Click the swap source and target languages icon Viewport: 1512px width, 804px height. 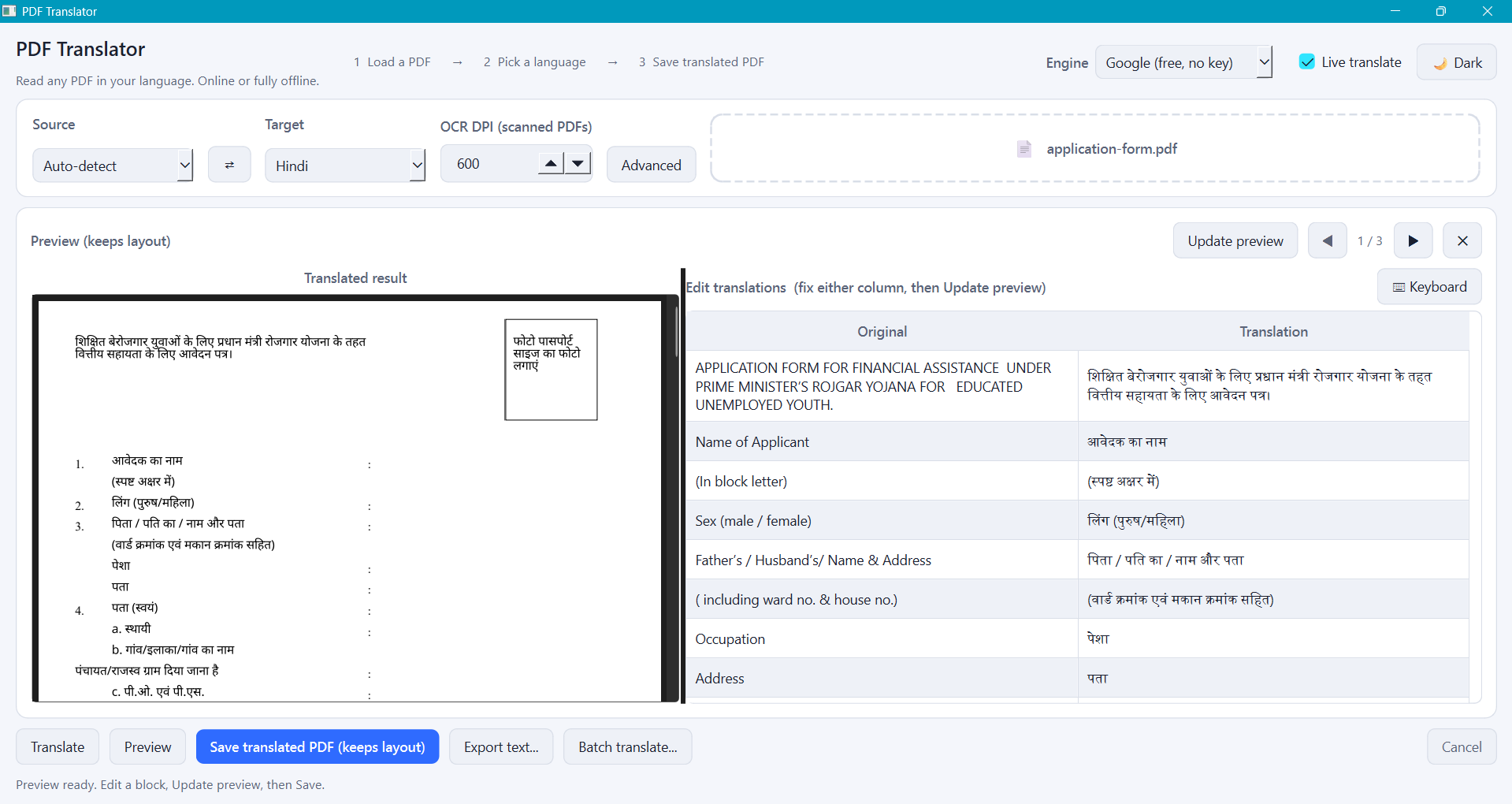click(x=229, y=165)
